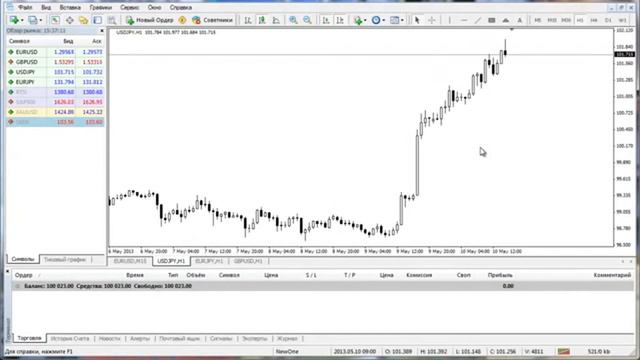The height and width of the screenshot is (360, 640).
Task: Expand the Indicators dropdown arrow
Action: pos(365,20)
